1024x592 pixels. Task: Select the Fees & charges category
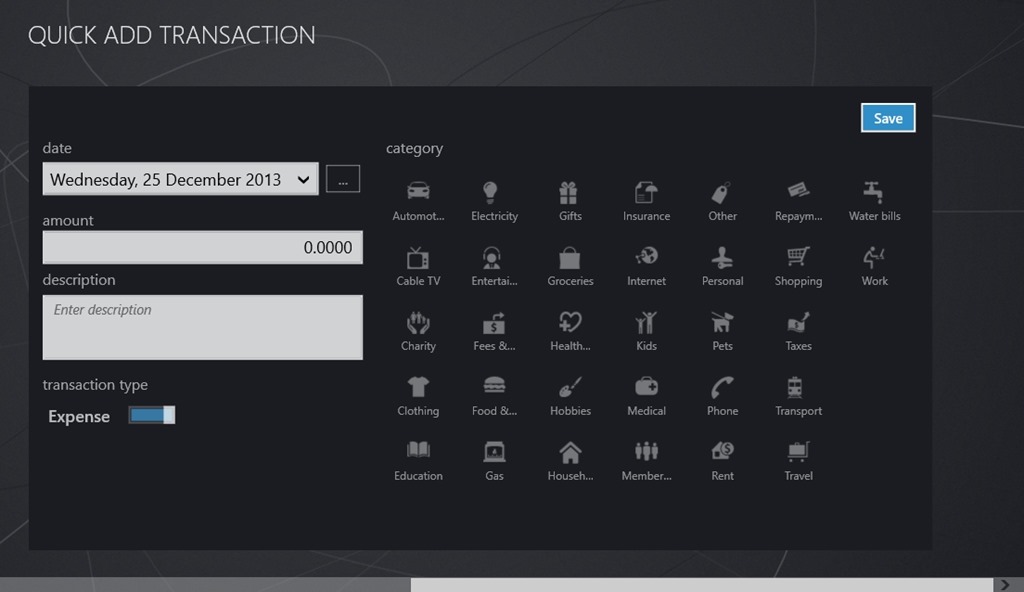494,323
